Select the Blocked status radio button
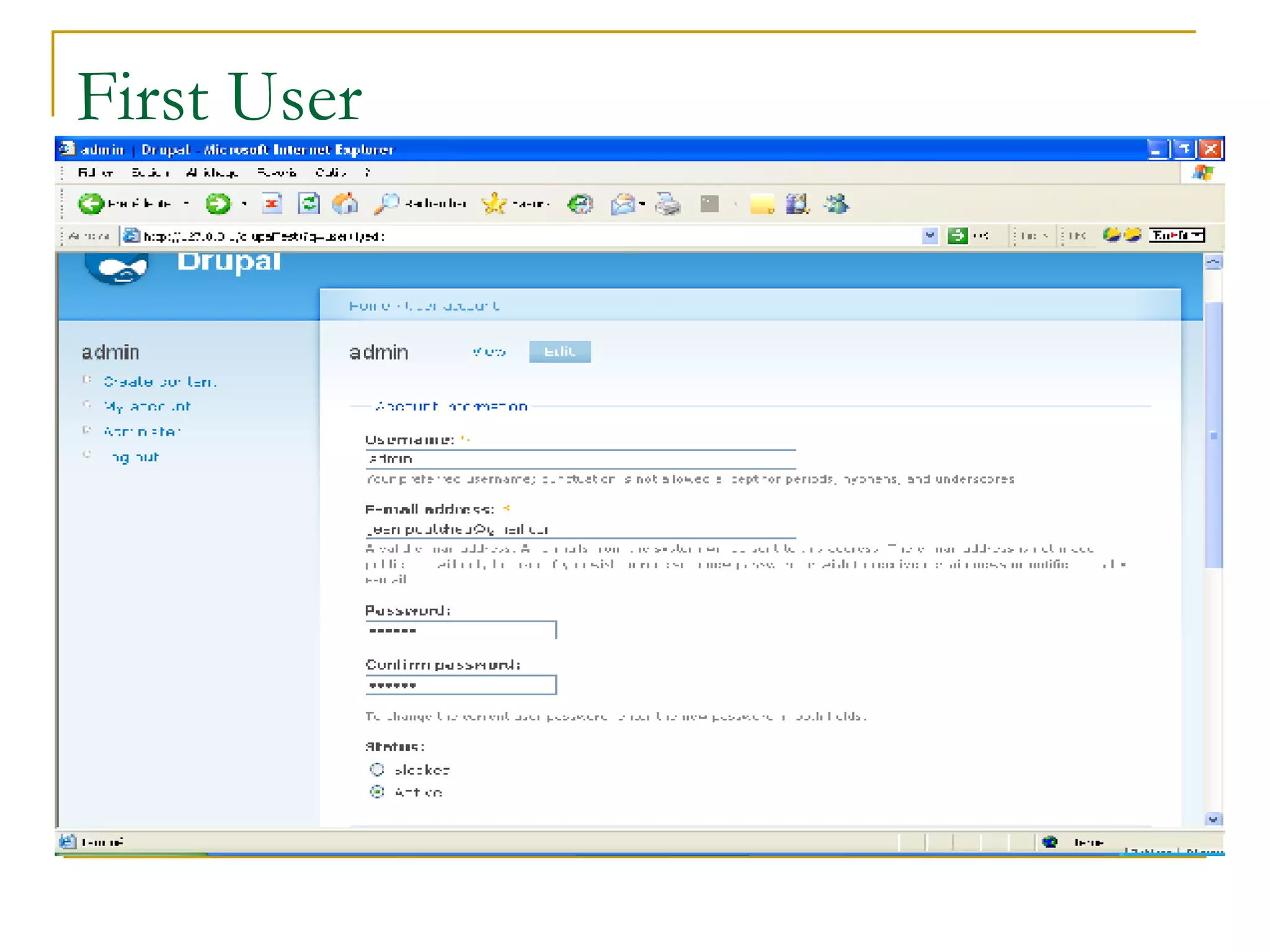The image size is (1270, 952). (377, 769)
